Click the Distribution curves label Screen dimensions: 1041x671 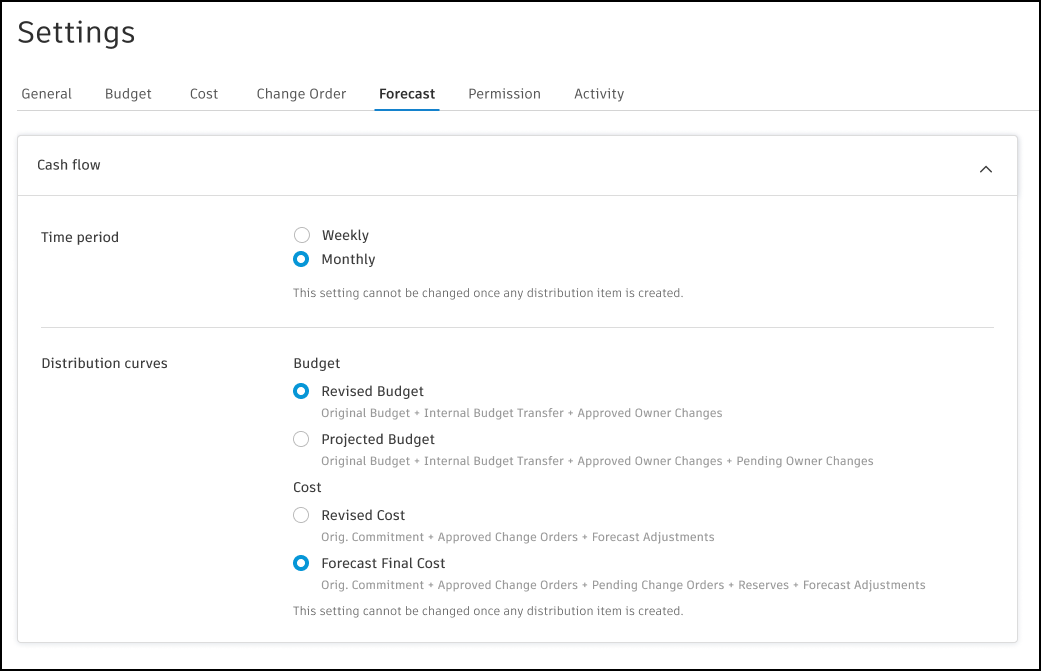(104, 363)
